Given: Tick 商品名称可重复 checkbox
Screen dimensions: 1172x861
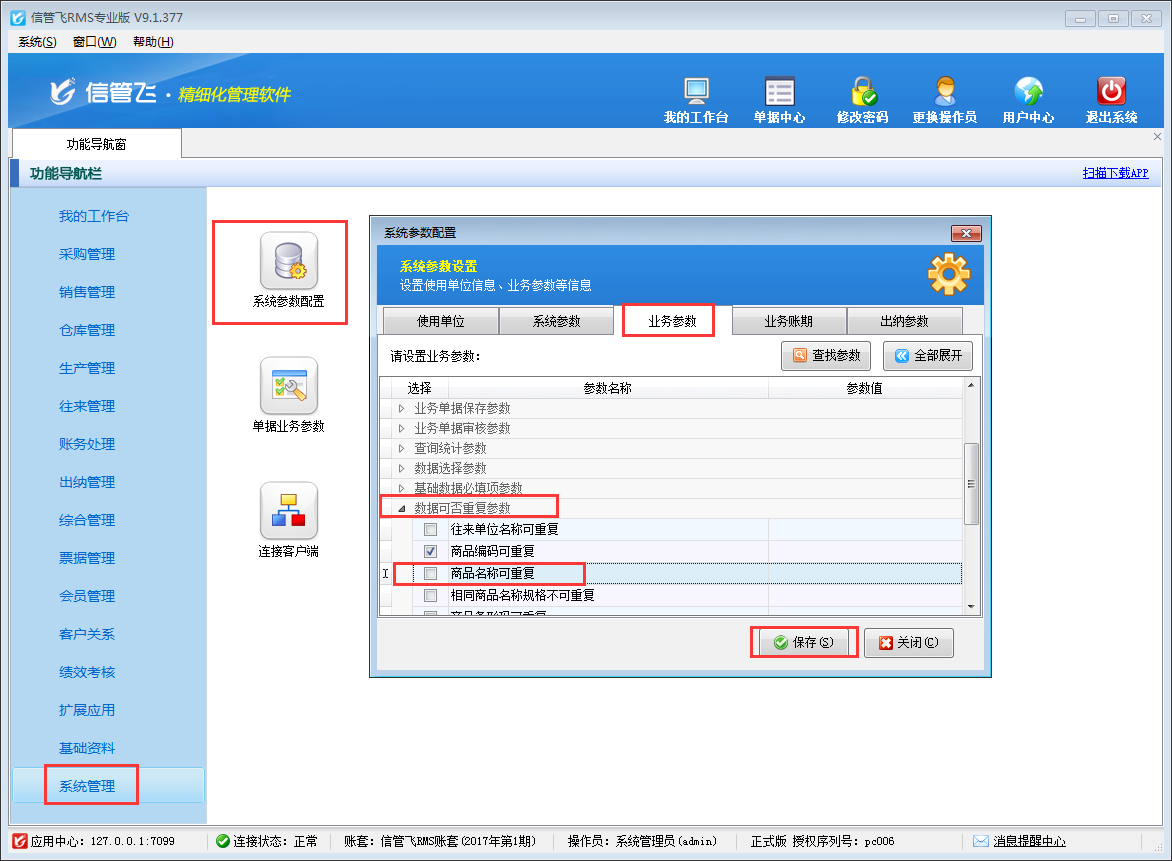Looking at the screenshot, I should tap(431, 574).
